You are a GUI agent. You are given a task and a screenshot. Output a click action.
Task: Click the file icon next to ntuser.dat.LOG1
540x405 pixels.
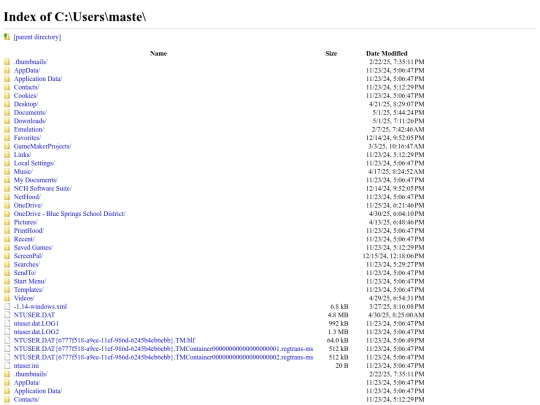pyautogui.click(x=7, y=323)
